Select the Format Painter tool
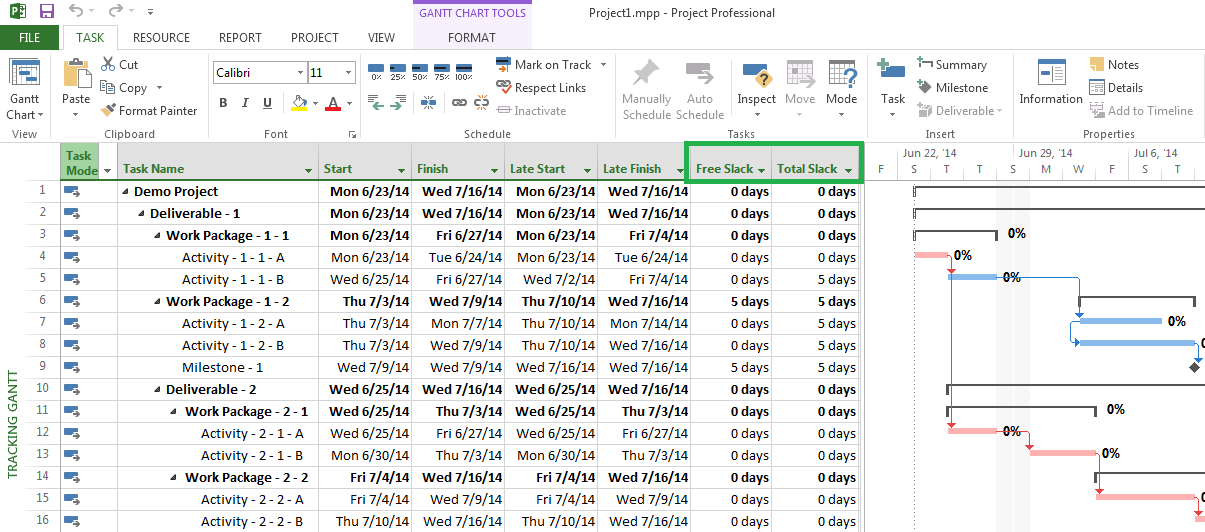This screenshot has height=532, width=1205. [x=150, y=110]
